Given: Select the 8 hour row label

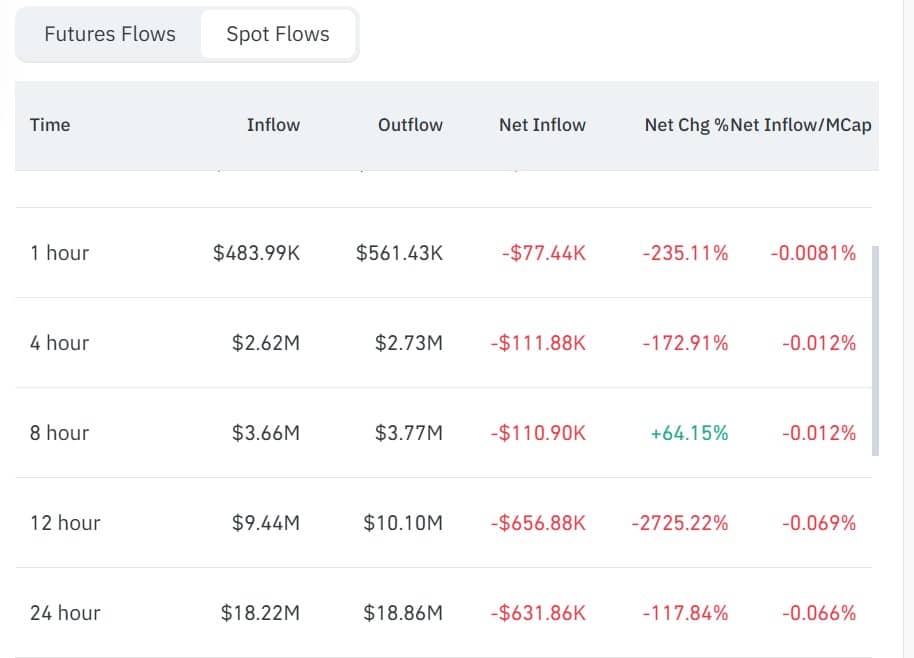Looking at the screenshot, I should [x=59, y=433].
